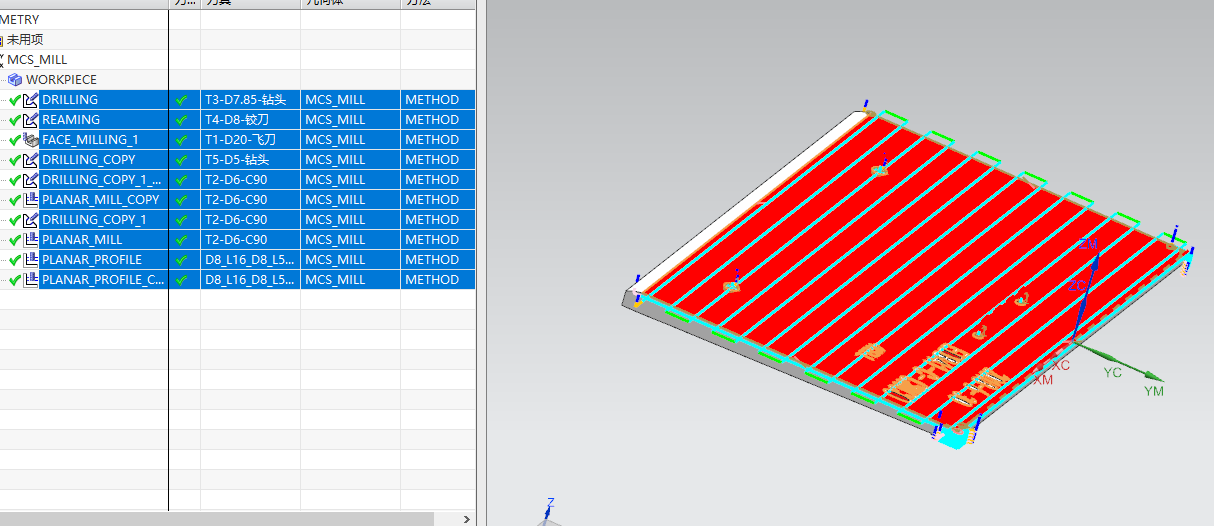Click the toolpath status checkmark for PLANAR_MILL
Screen dimensions: 1214x526
[x=181, y=240]
